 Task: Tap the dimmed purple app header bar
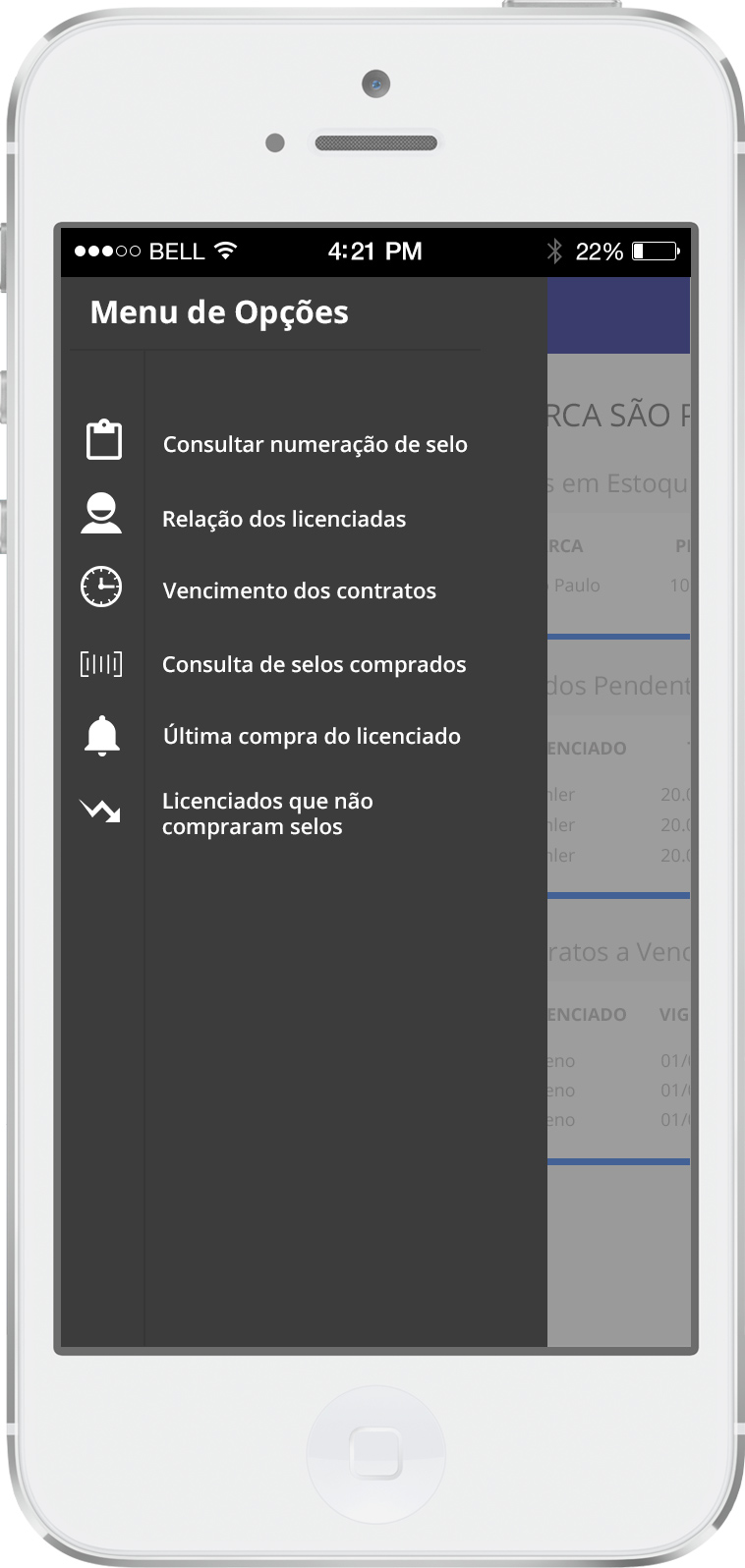pos(618,315)
